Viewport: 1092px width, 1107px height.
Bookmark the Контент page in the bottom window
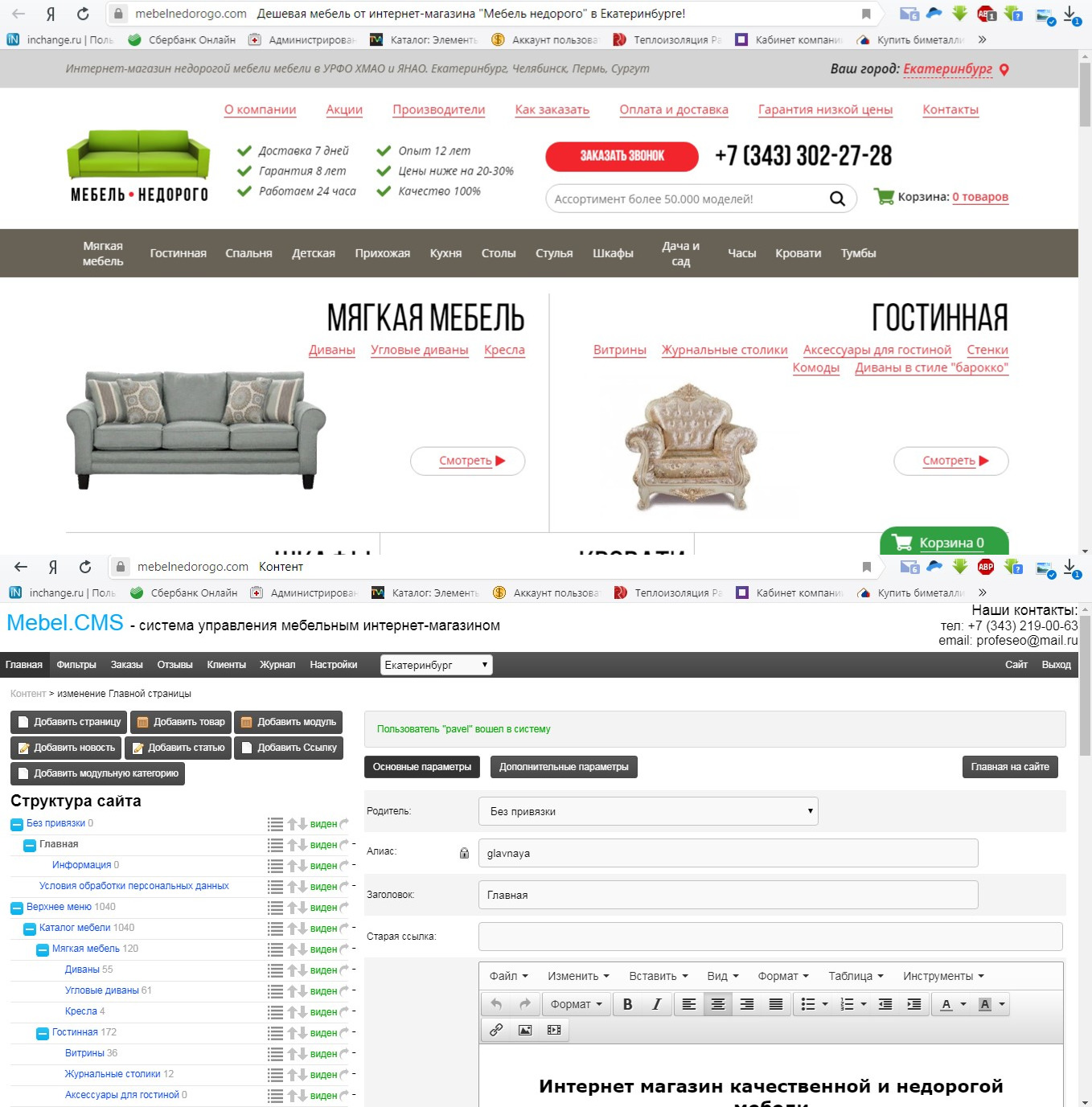867,567
